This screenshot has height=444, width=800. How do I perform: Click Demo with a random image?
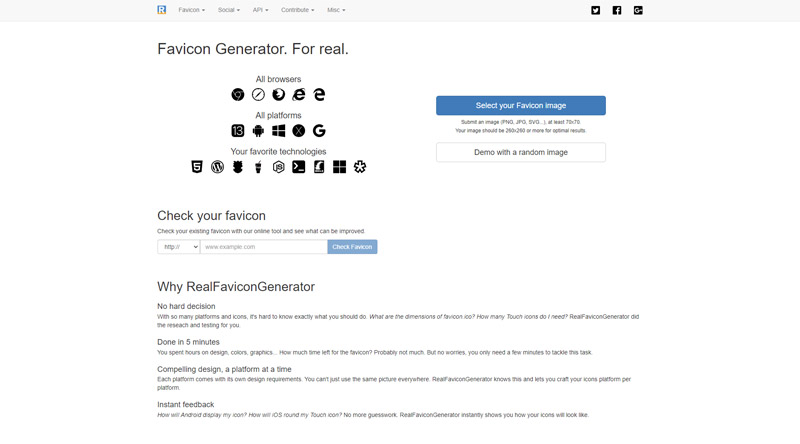tap(521, 152)
